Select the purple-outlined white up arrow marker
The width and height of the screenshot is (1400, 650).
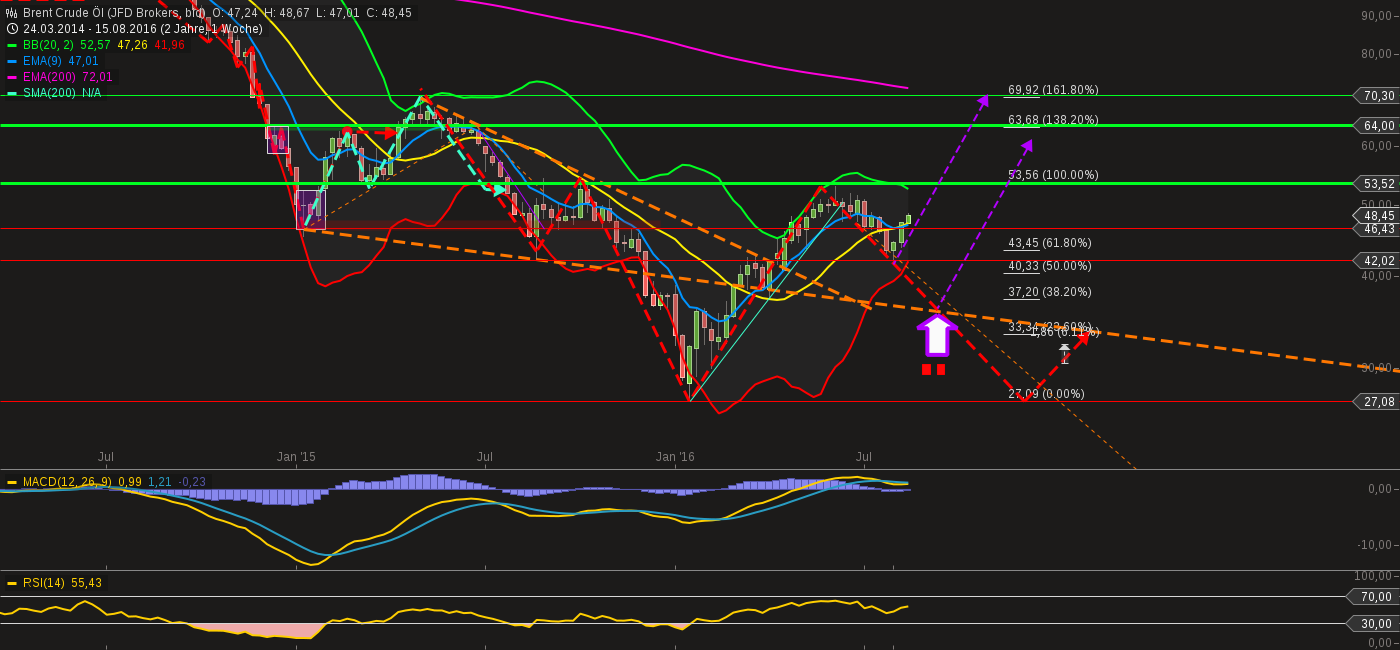pyautogui.click(x=937, y=335)
